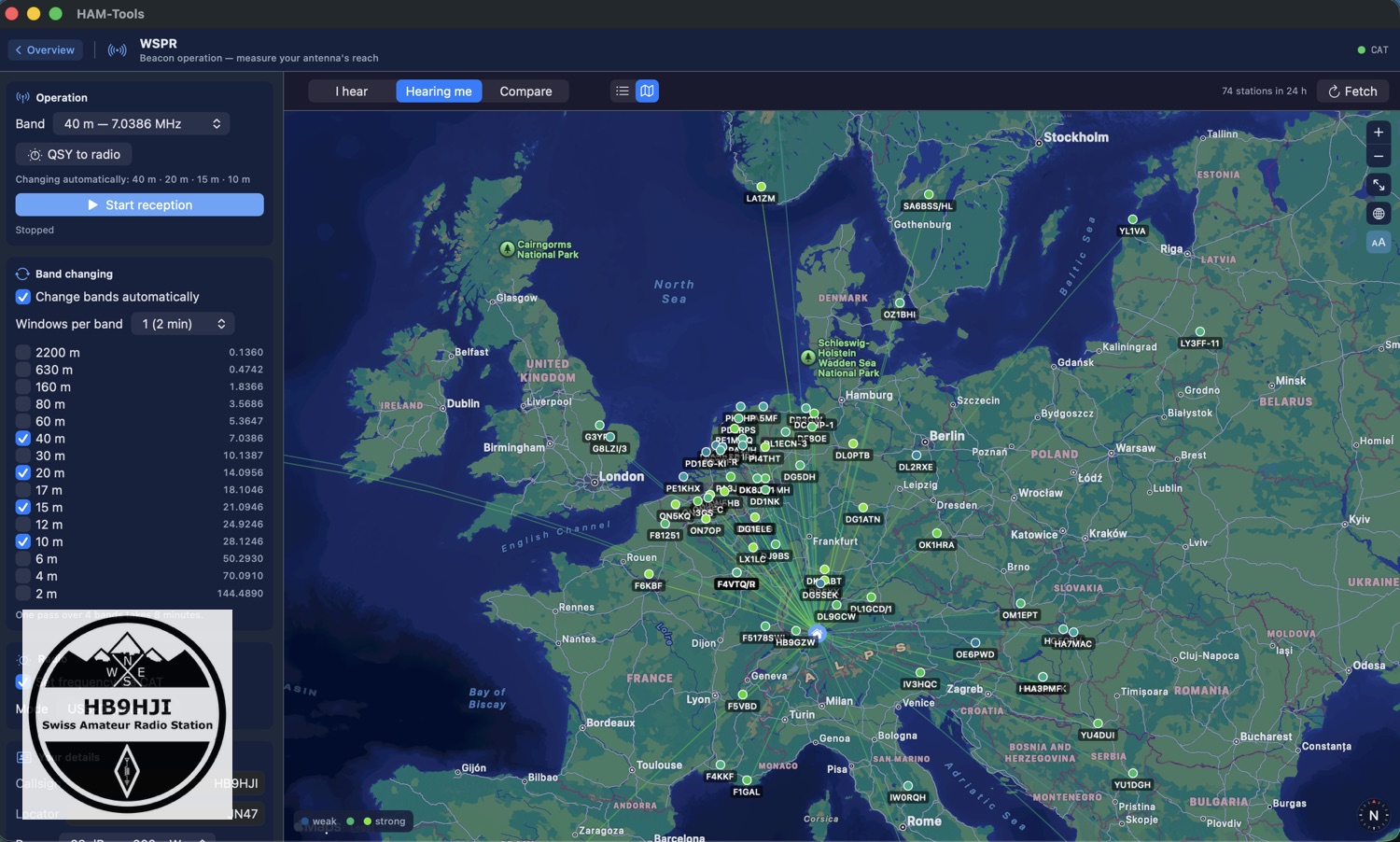
Task: Enable the 4 m band checkbox
Action: click(x=23, y=576)
